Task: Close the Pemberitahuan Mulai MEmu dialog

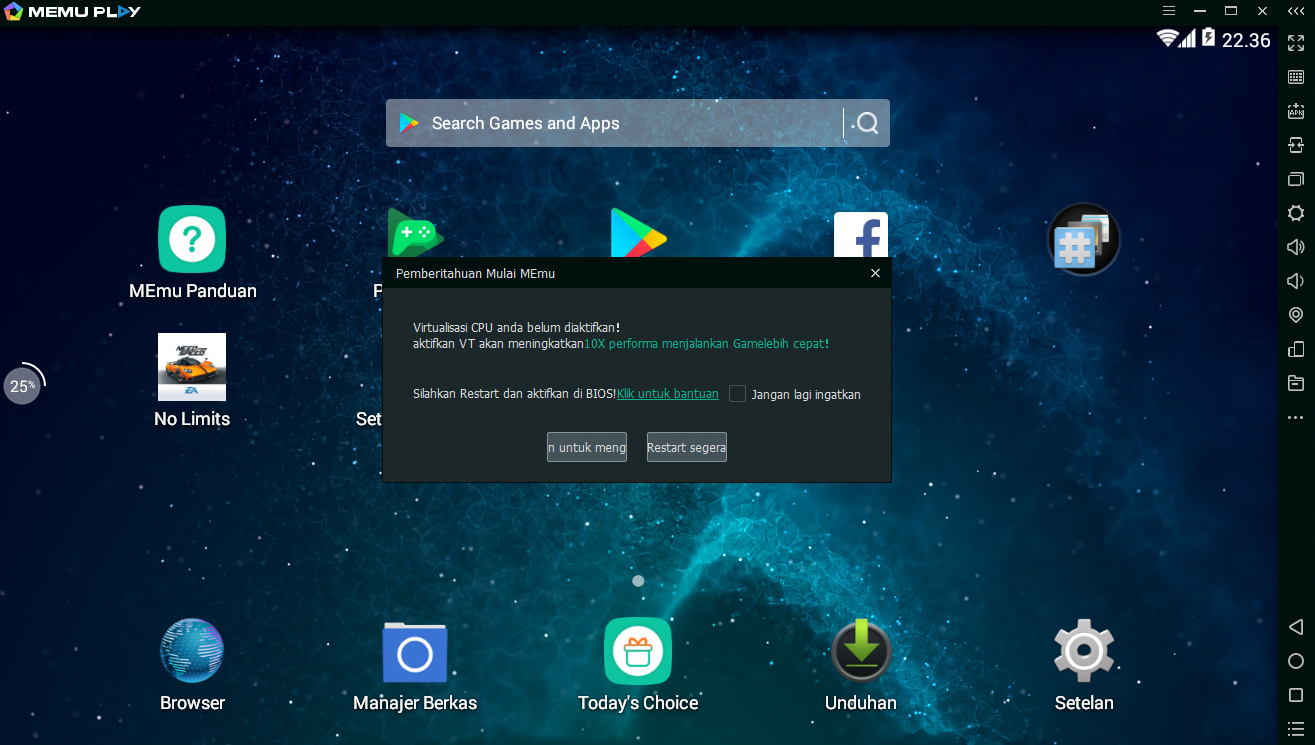Action: pyautogui.click(x=875, y=273)
